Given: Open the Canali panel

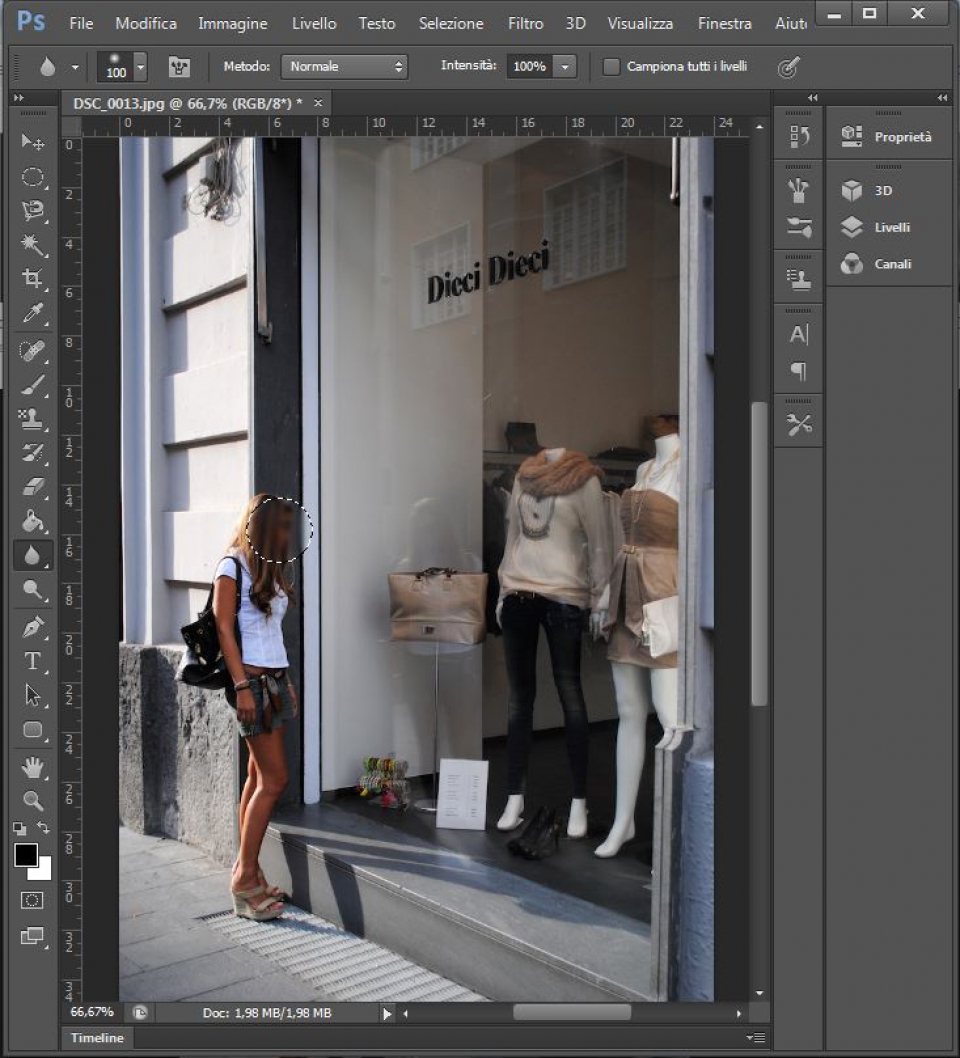Looking at the screenshot, I should coord(891,264).
